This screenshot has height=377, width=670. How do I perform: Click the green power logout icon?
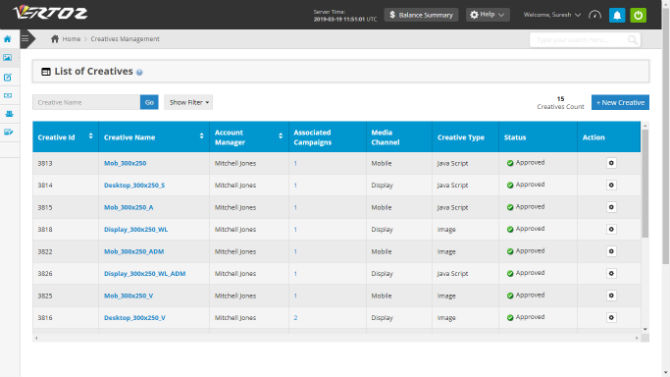[638, 15]
